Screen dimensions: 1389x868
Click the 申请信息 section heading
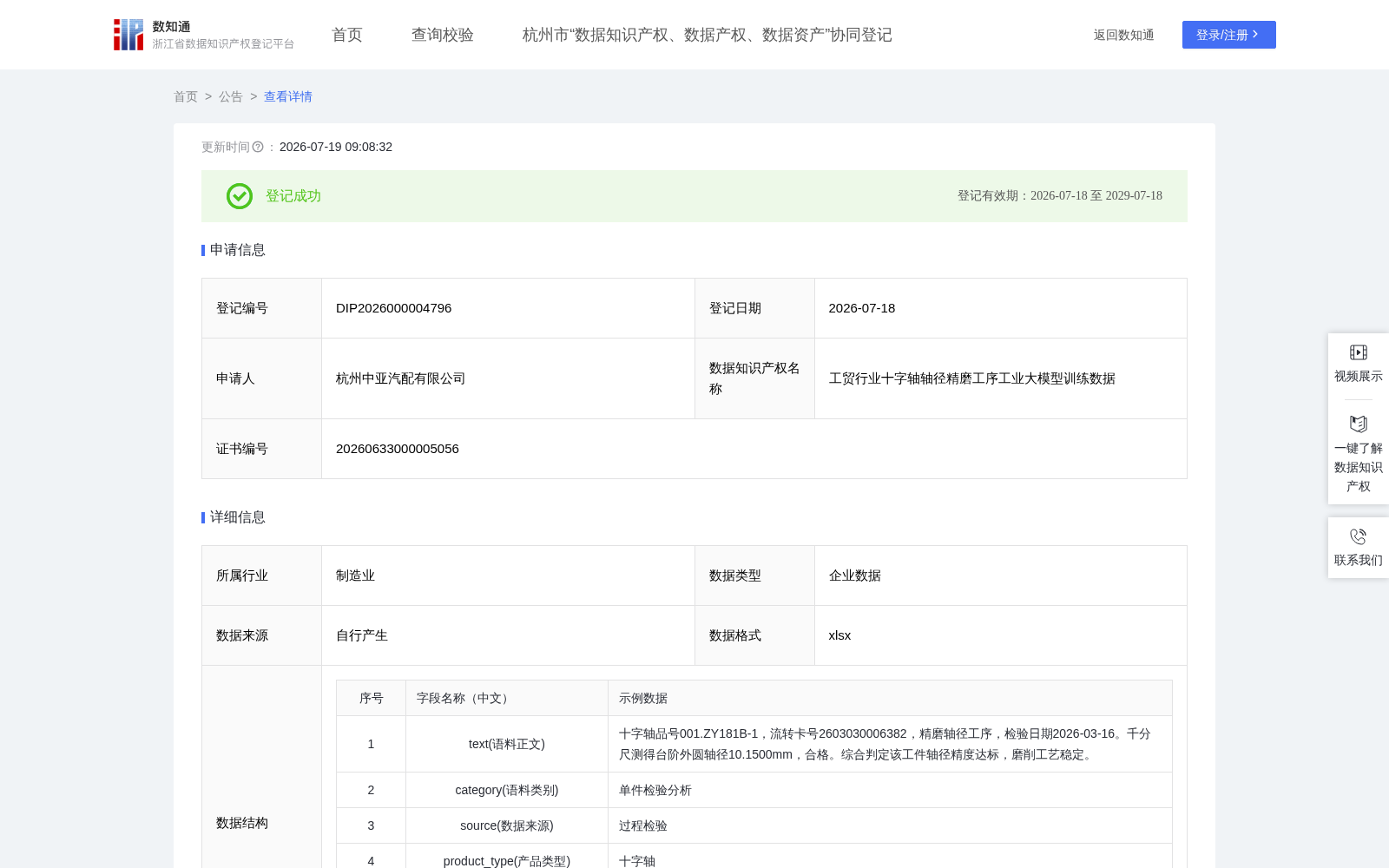click(x=238, y=250)
